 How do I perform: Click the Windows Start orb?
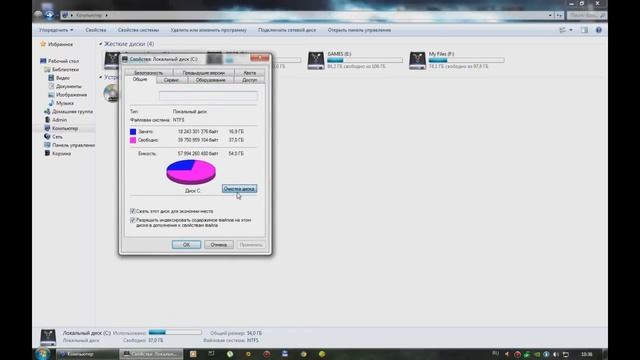[x=42, y=353]
